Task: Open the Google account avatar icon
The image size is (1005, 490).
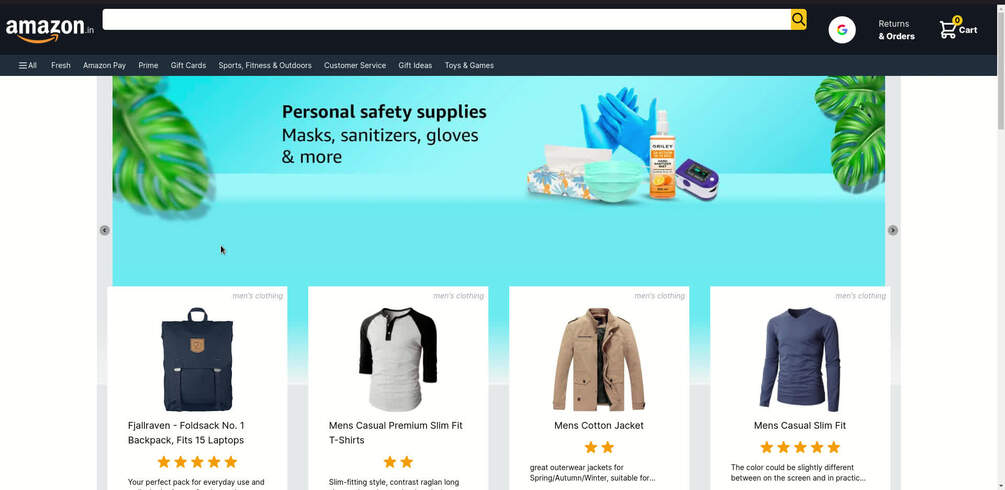Action: (842, 30)
